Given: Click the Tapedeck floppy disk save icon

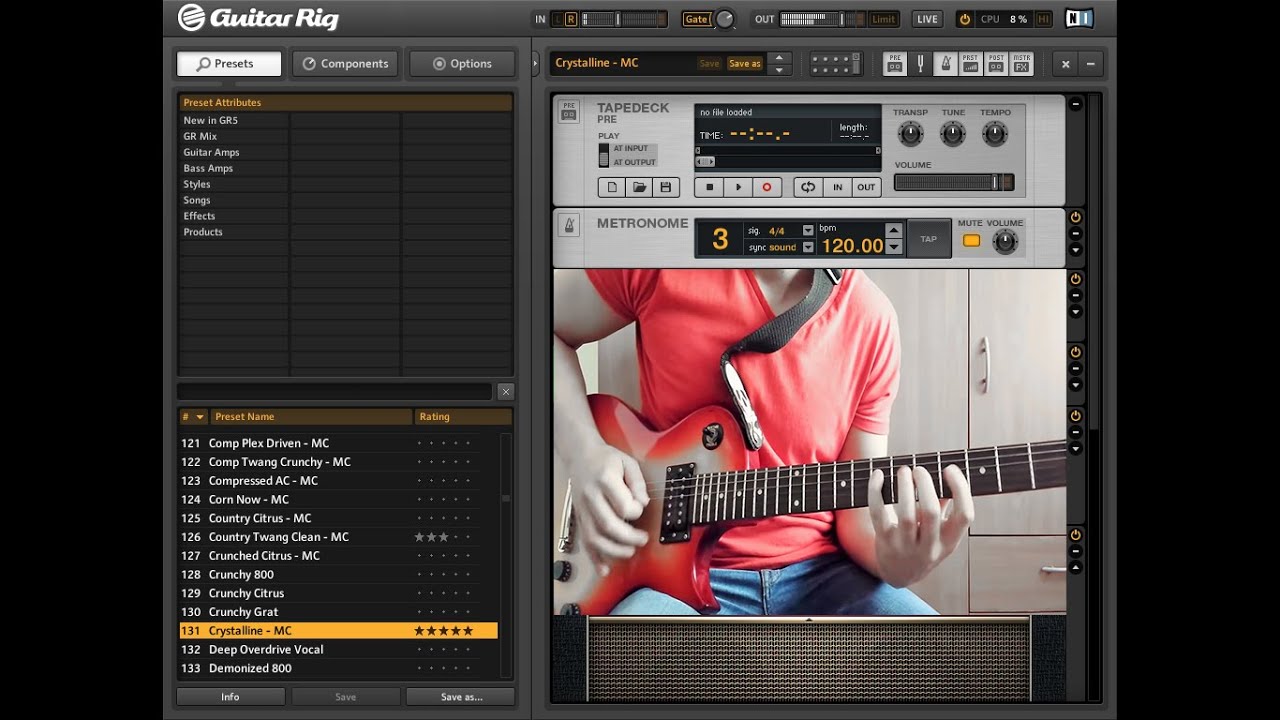Looking at the screenshot, I should [666, 187].
